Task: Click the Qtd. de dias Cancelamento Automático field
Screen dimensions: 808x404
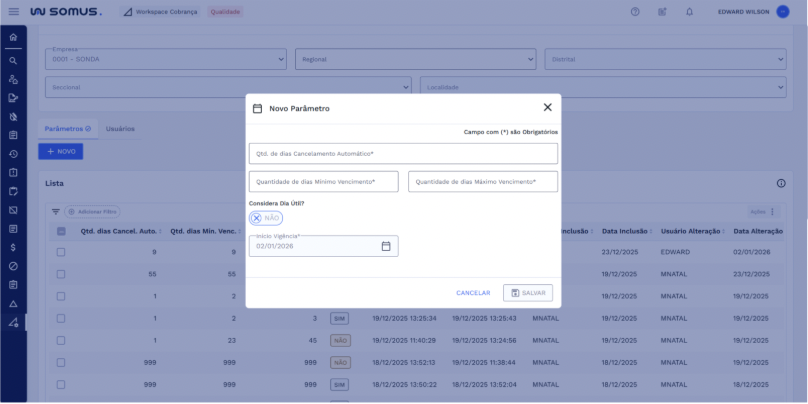Action: 403,154
